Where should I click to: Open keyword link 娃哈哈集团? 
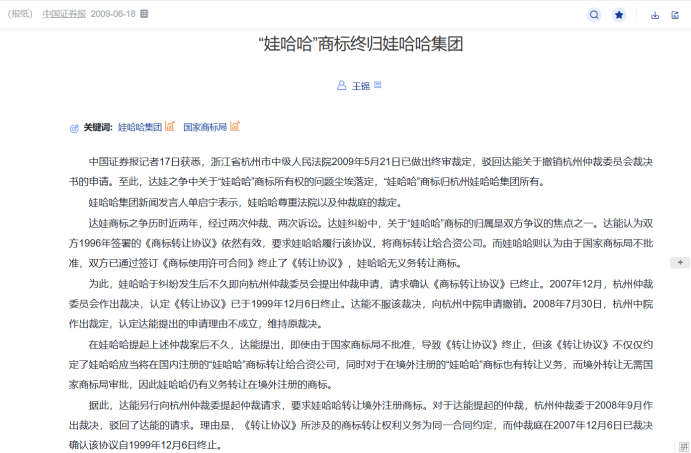[140, 127]
